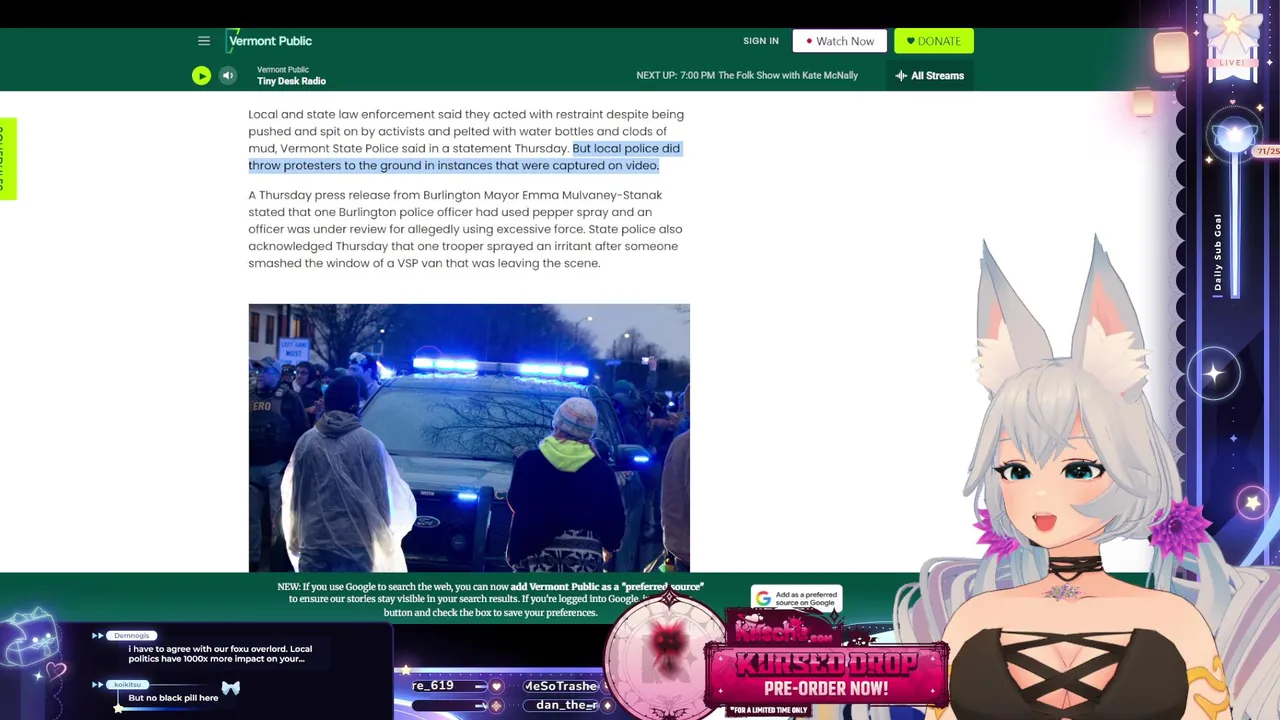Open the hamburger navigation menu

point(204,41)
